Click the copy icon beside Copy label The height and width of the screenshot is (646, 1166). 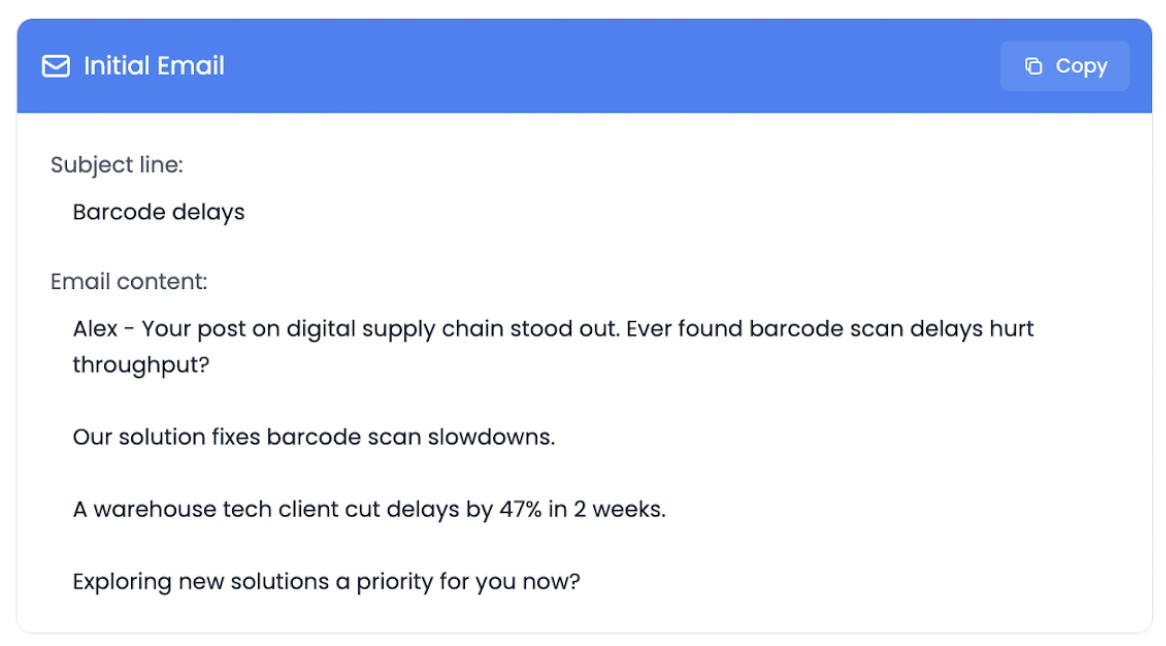pos(1034,66)
